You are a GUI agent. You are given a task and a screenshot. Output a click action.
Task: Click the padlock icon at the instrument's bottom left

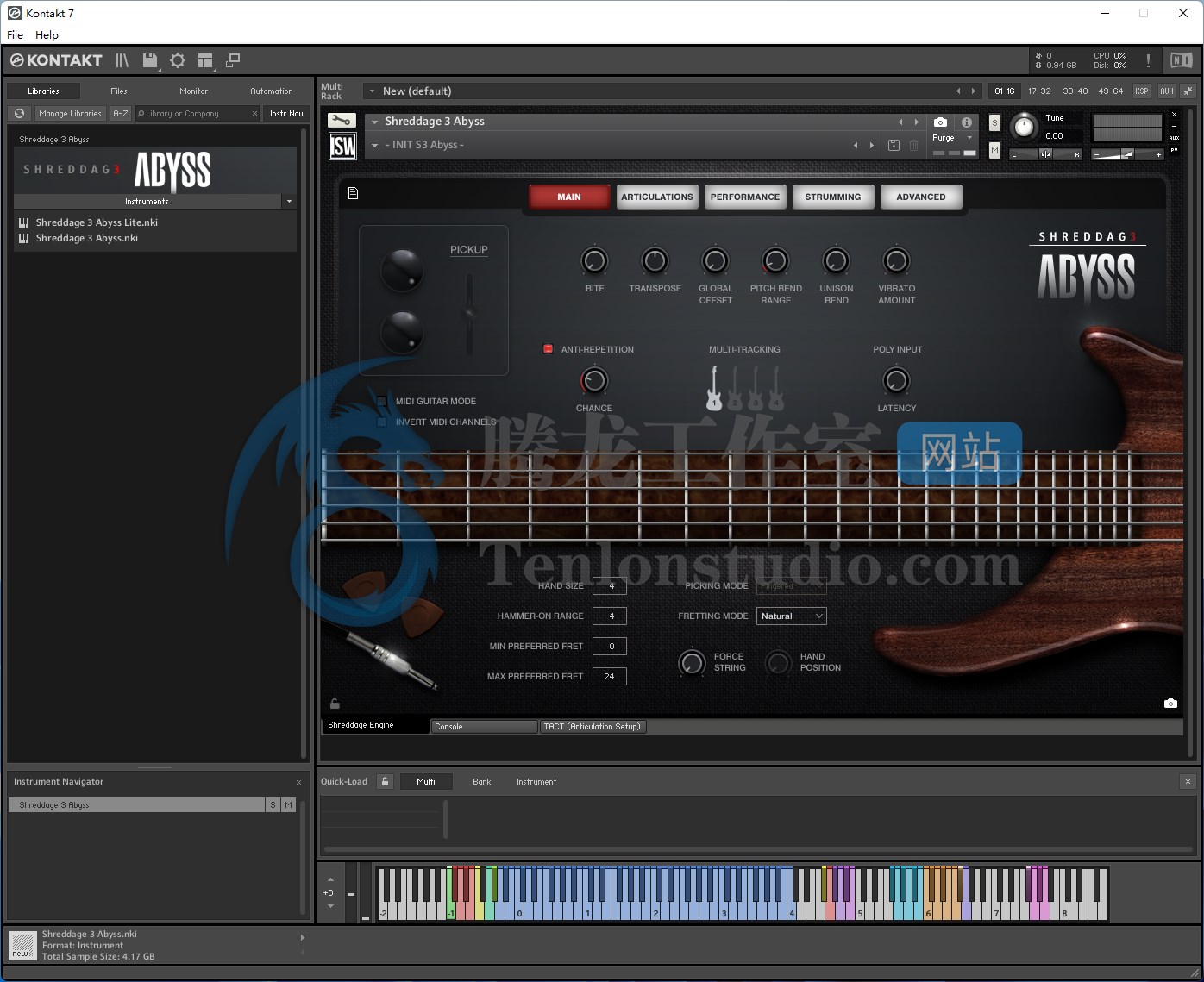[x=335, y=704]
